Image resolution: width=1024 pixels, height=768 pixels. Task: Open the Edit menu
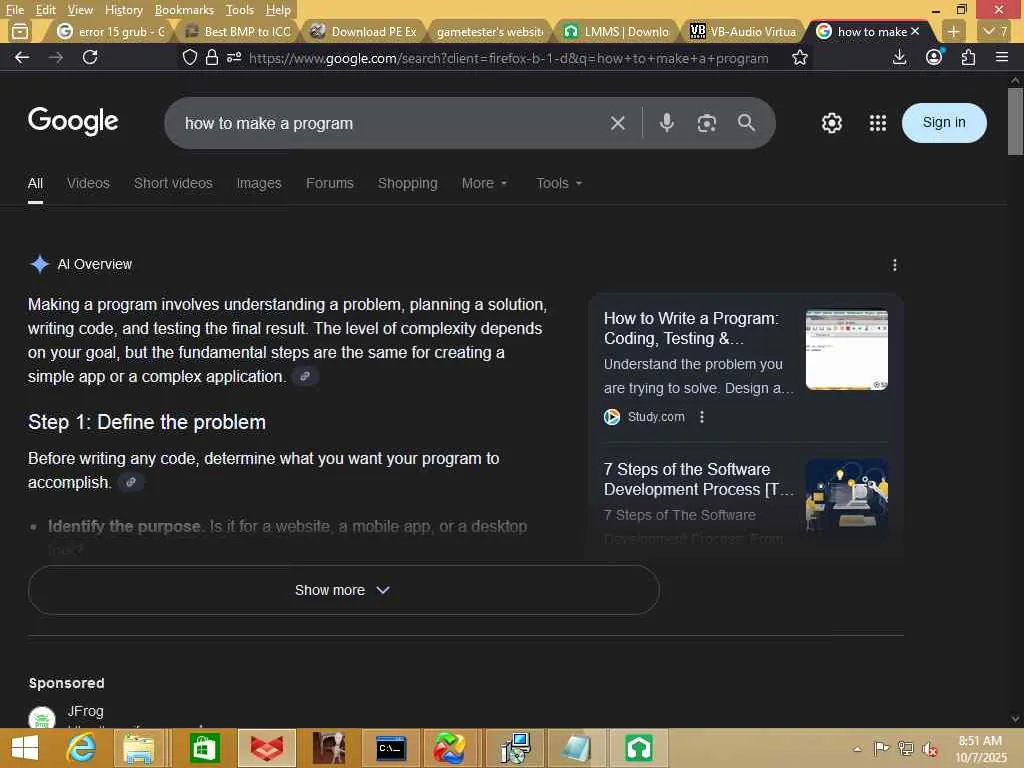point(45,10)
